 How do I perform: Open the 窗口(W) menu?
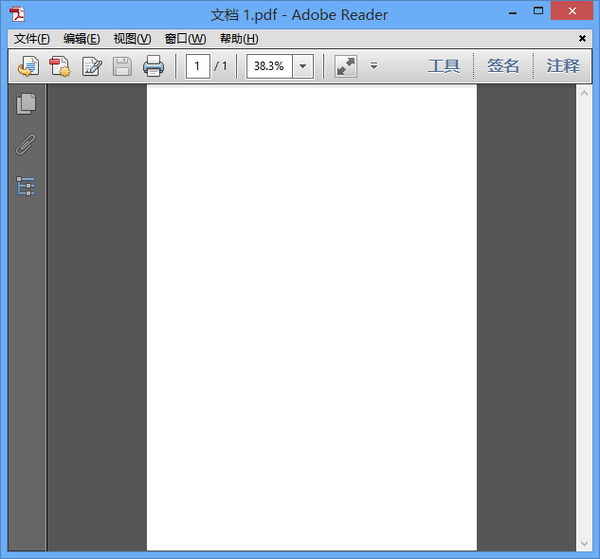pos(185,39)
